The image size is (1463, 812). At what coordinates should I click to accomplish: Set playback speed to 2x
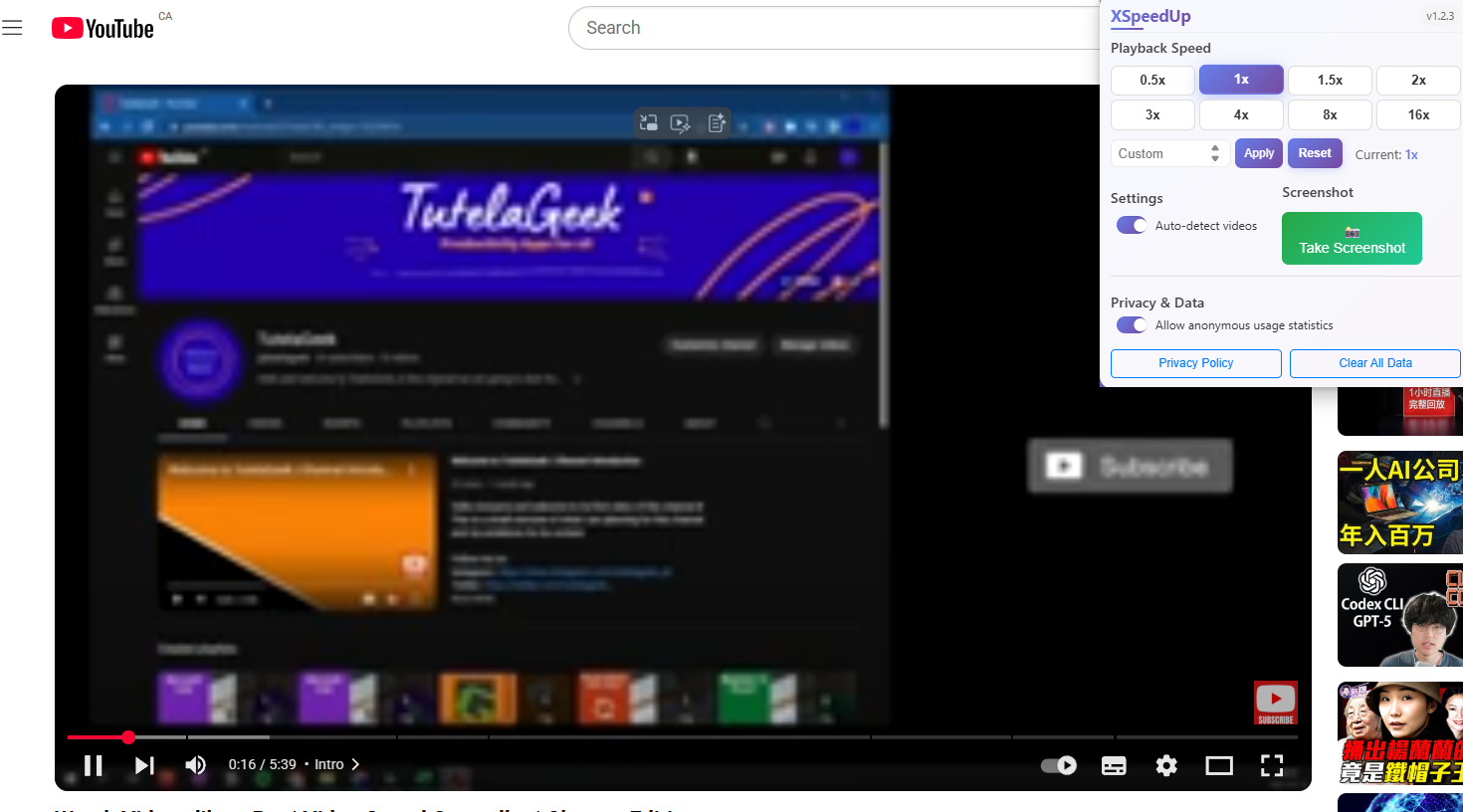tap(1417, 80)
